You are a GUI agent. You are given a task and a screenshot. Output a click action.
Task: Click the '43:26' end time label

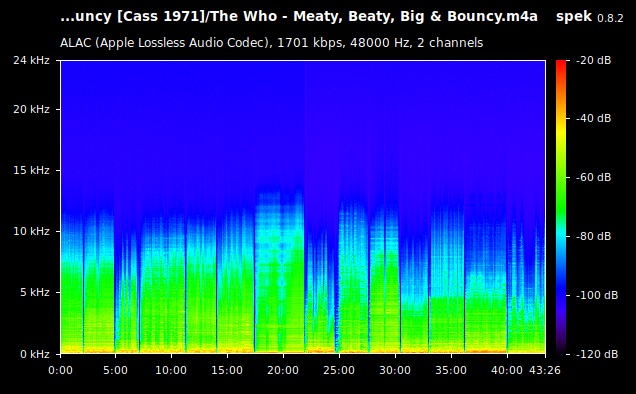coord(545,370)
